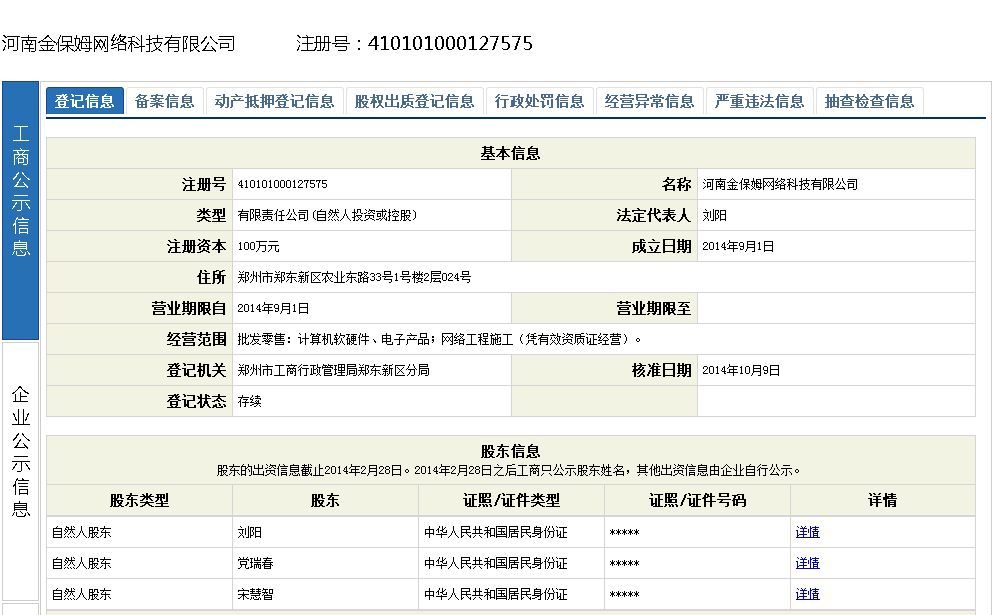The height and width of the screenshot is (615, 996).
Task: Click the 经营范围 description text
Action: 440,339
